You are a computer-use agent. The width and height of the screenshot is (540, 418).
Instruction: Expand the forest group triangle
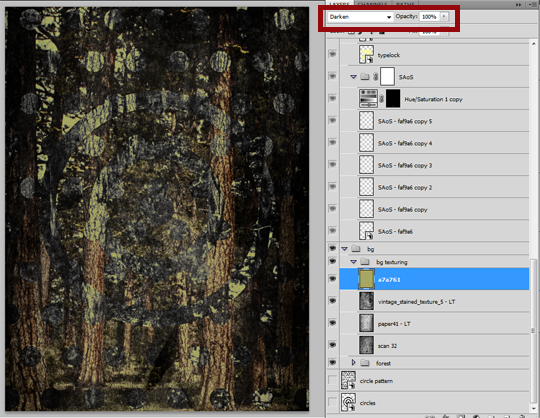tap(353, 363)
